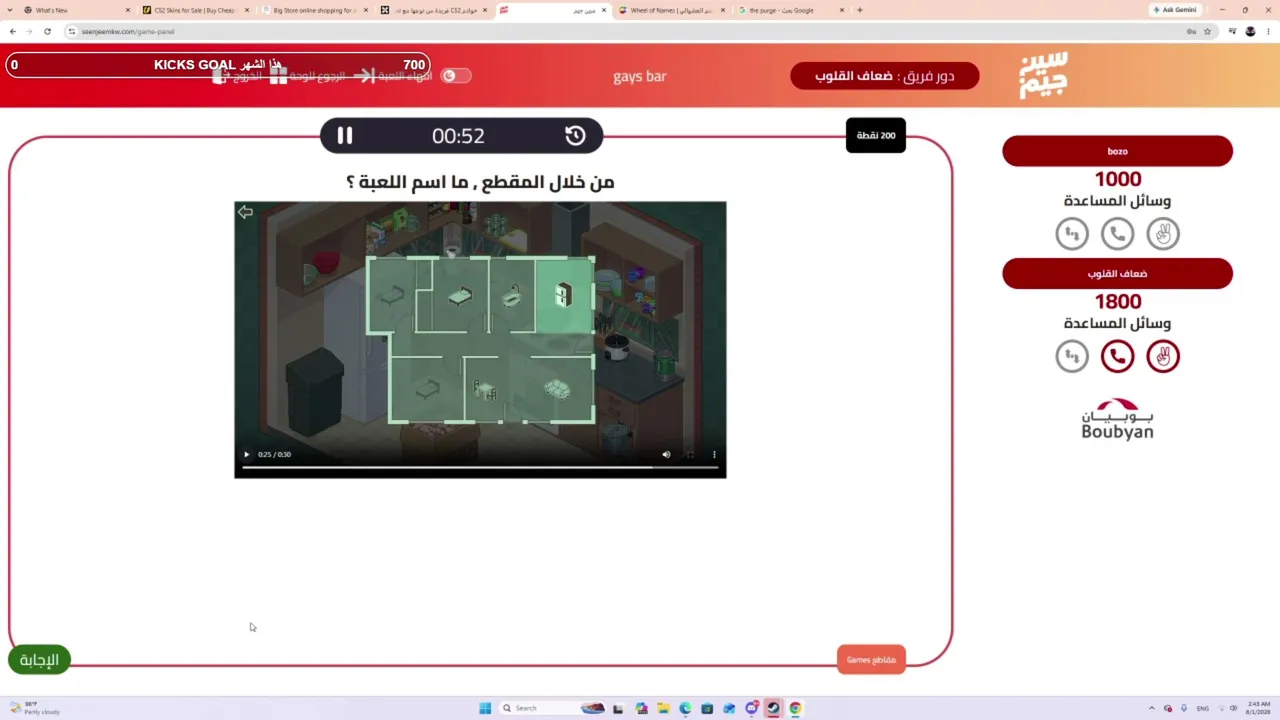Image resolution: width=1280 pixels, height=720 pixels.
Task: Use bozo team's double-answer helper icon
Action: [x=1072, y=234]
